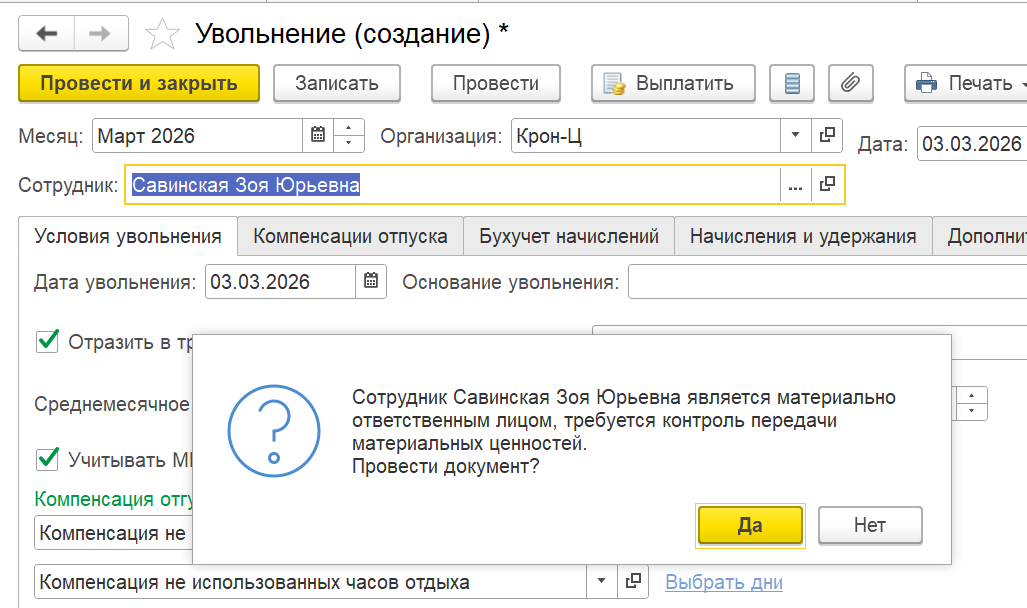Open calendar for Дата увольнения
The width and height of the screenshot is (1027, 608).
click(x=371, y=282)
